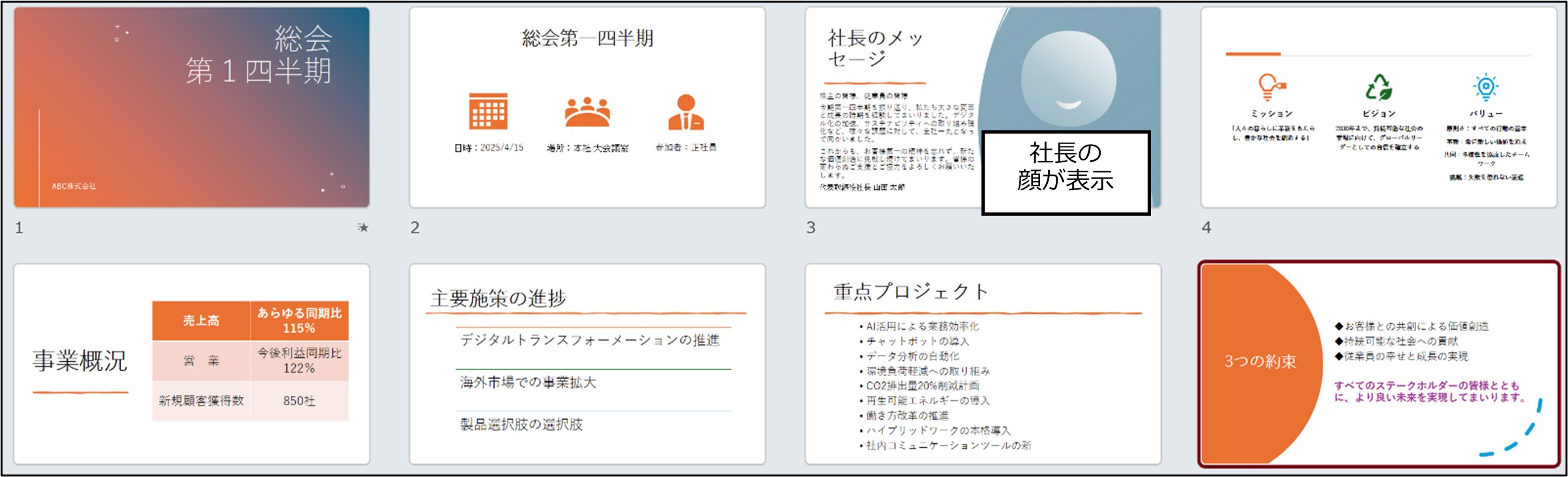This screenshot has height=477, width=1568.
Task: Click the 今後利益同期比 122% table cell
Action: point(299,361)
